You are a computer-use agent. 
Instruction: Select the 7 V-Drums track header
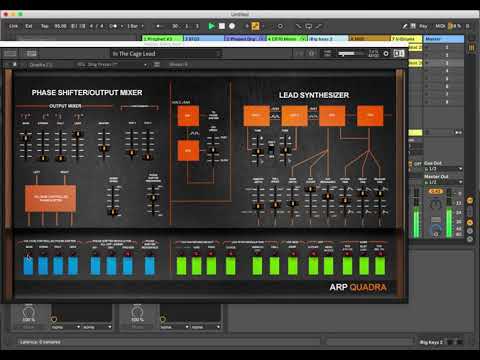click(x=406, y=39)
